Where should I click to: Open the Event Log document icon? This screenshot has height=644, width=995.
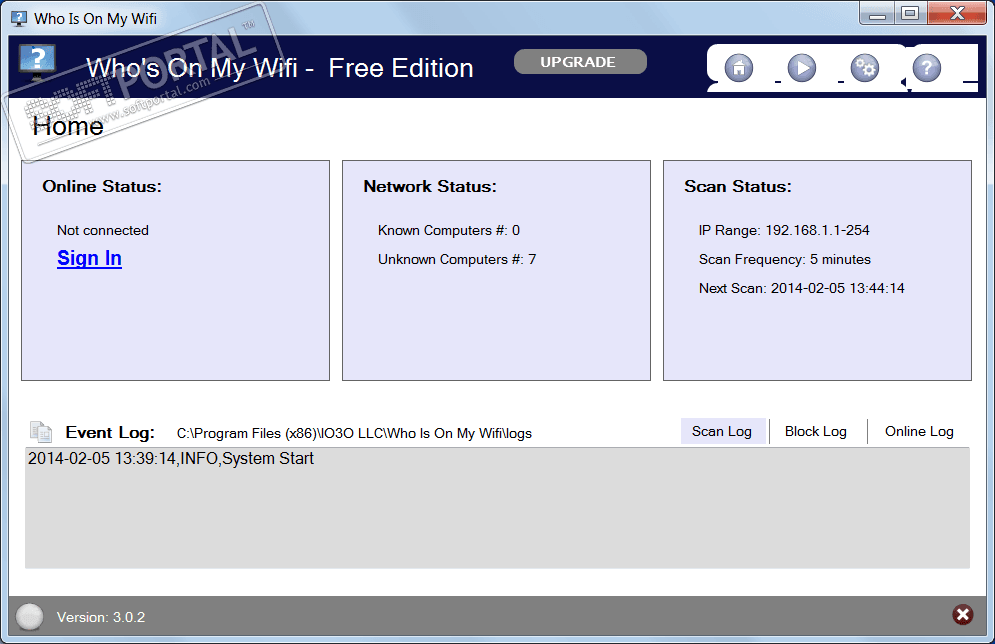tap(41, 431)
